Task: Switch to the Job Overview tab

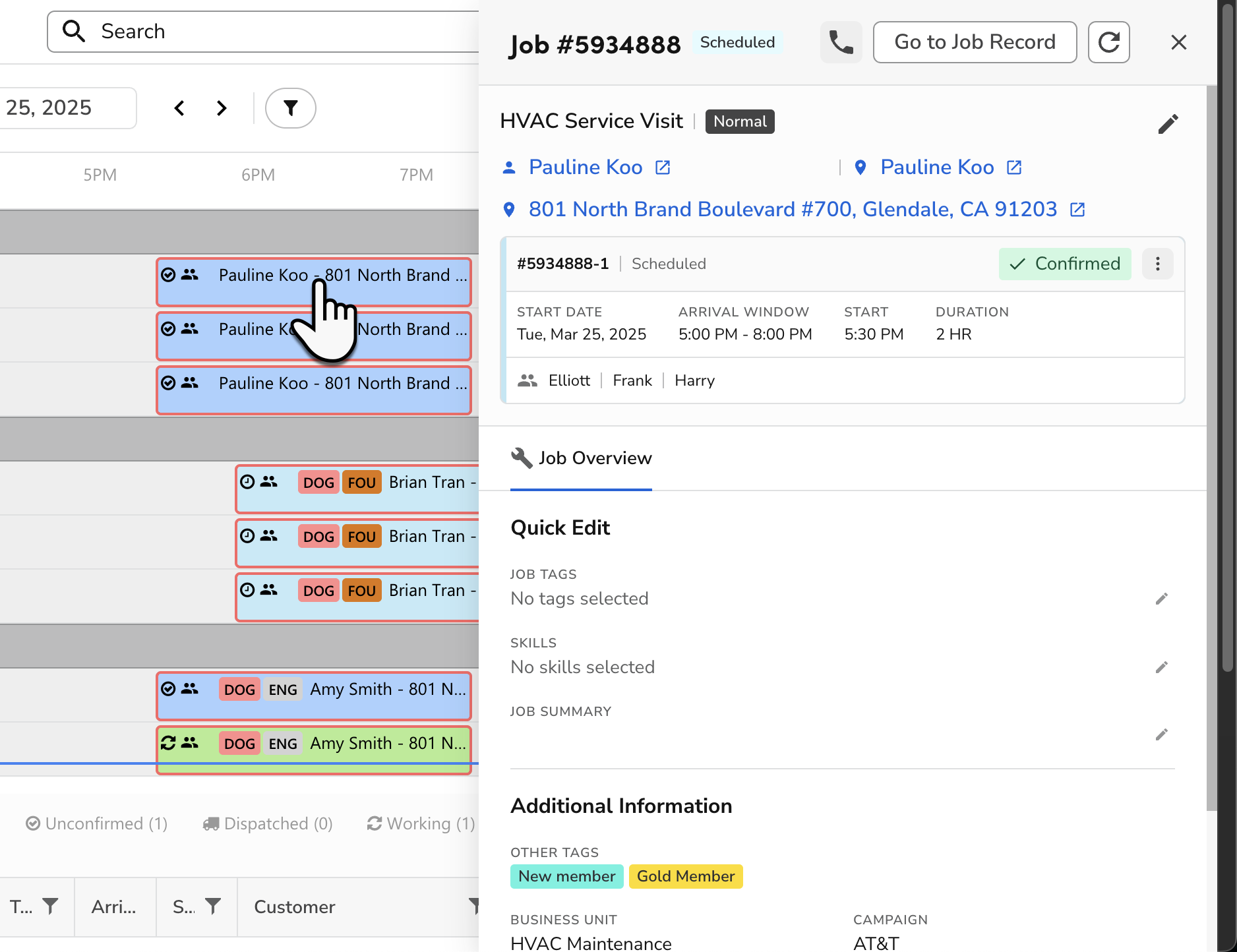Action: (x=581, y=458)
